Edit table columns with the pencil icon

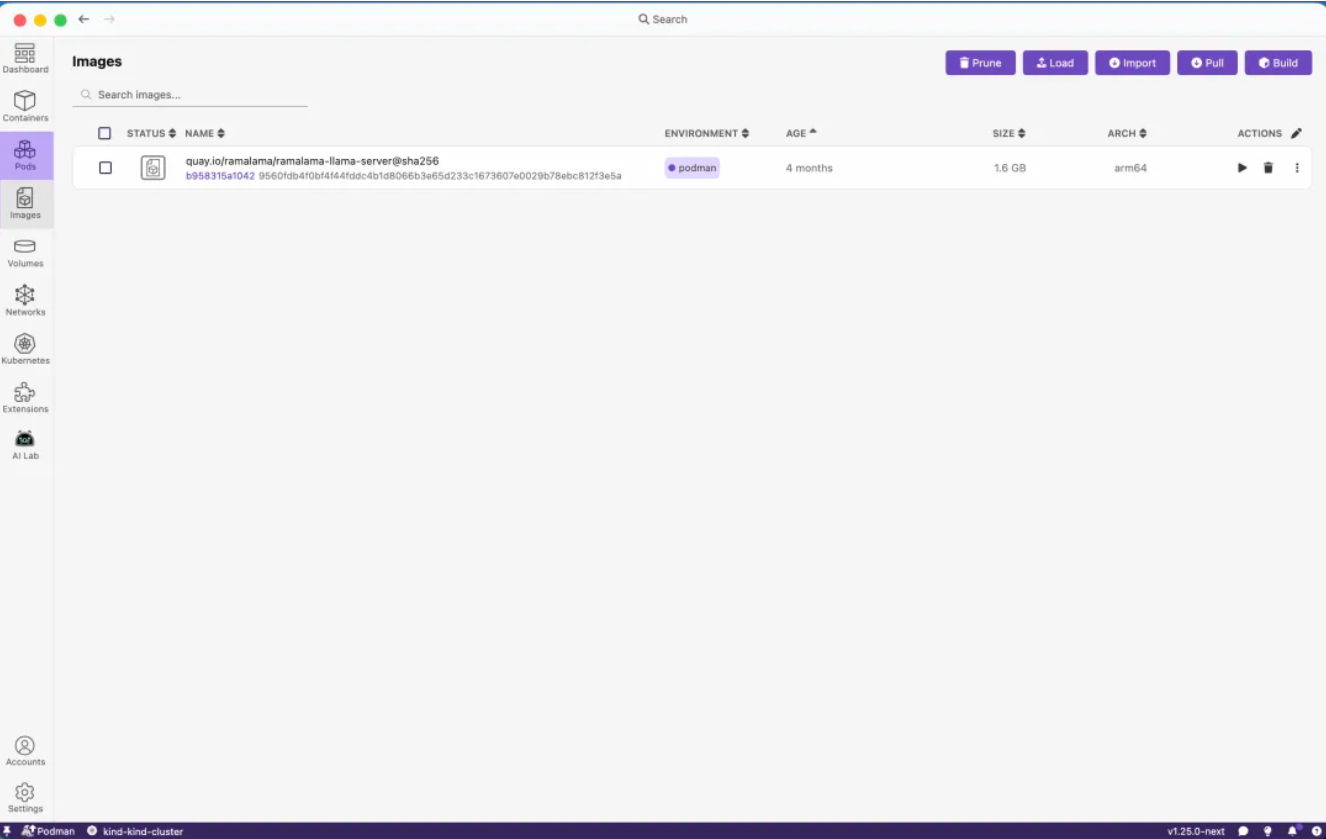(x=1296, y=133)
